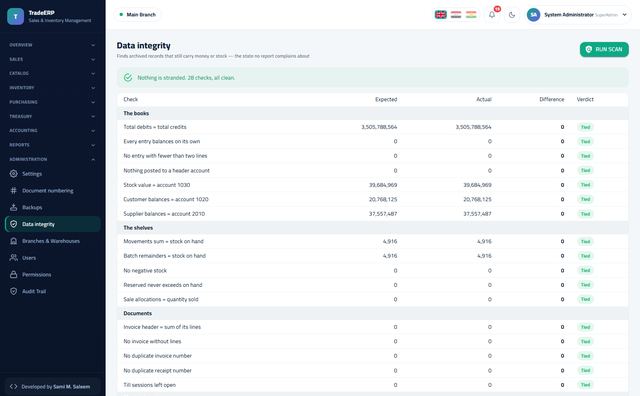This screenshot has height=396, width=640.
Task: Open the System Administrator account dropdown
Action: [578, 15]
